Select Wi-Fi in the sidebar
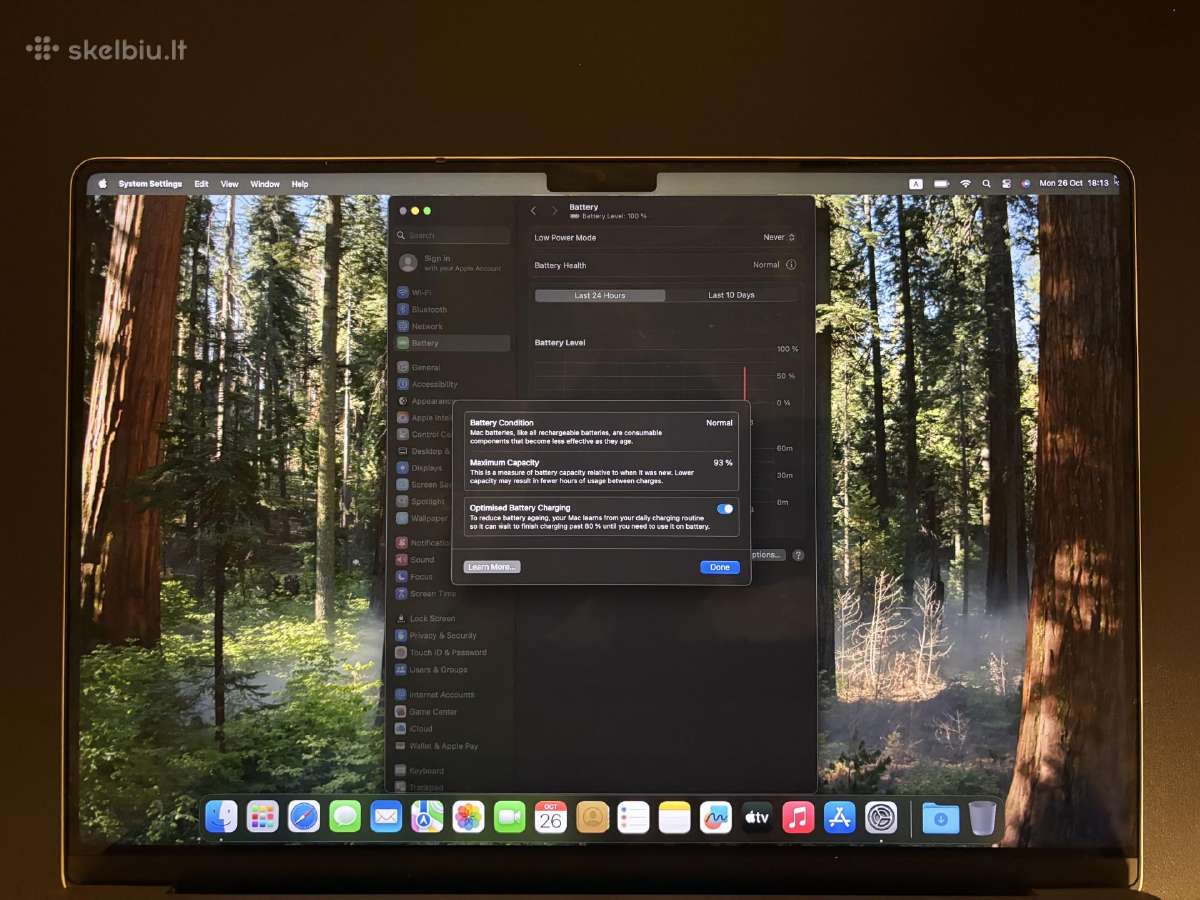This screenshot has width=1200, height=900. pos(452,293)
